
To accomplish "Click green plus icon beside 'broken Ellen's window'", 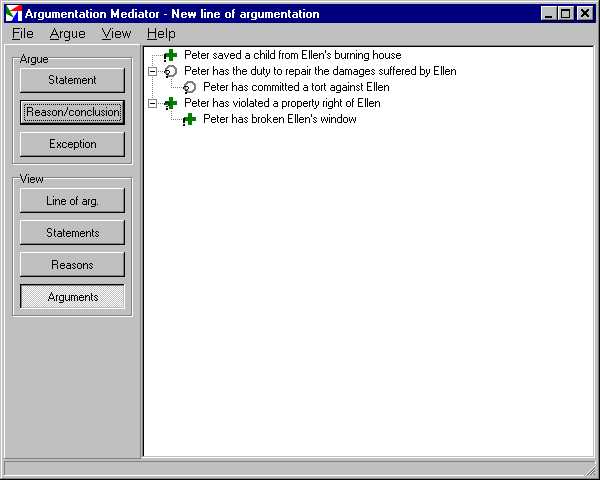I will click(189, 119).
